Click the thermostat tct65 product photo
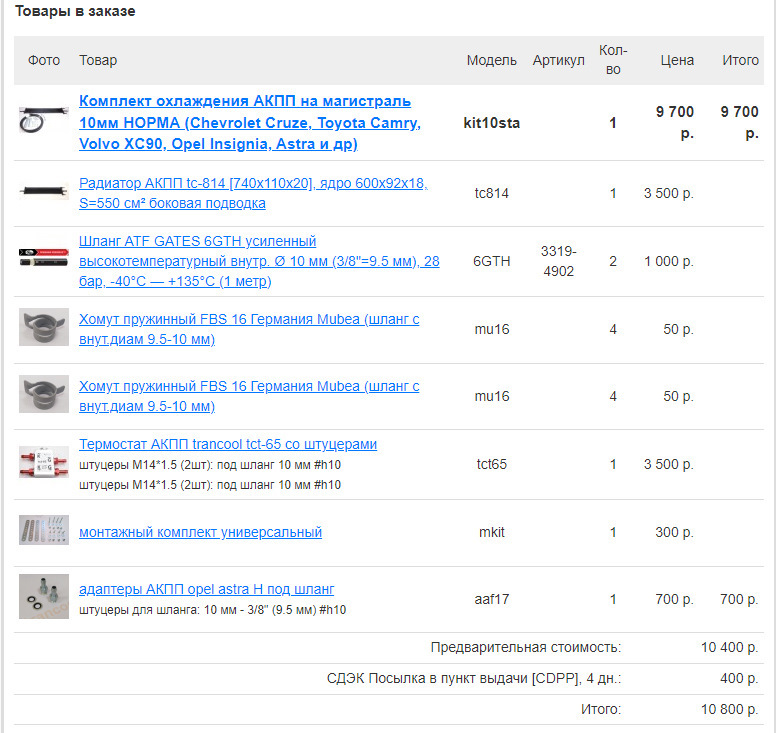This screenshot has height=733, width=776. pyautogui.click(x=44, y=462)
